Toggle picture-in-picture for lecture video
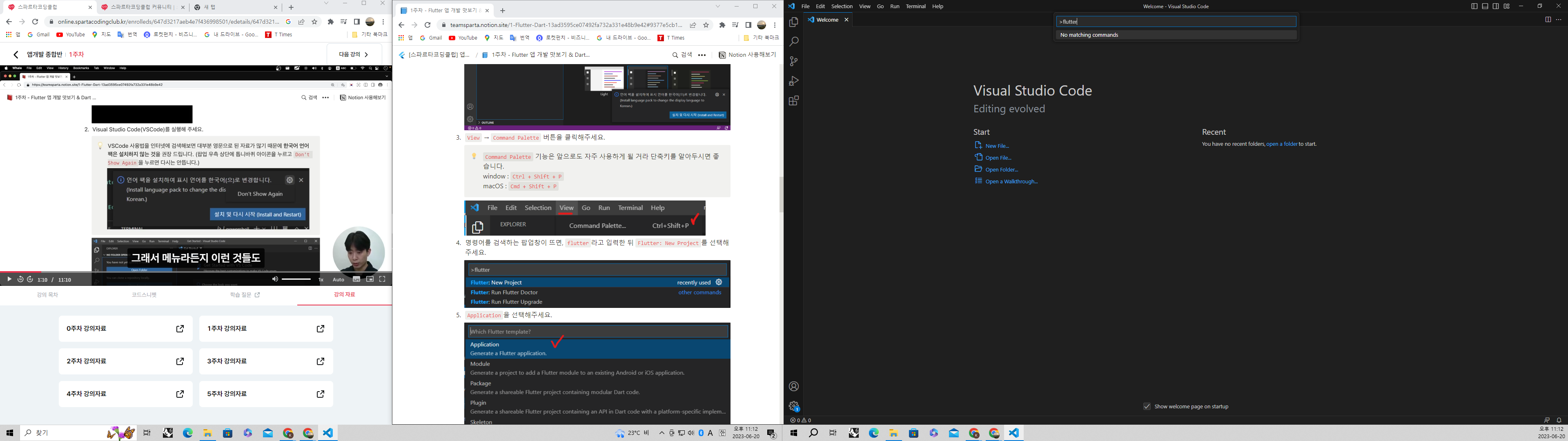The height and width of the screenshot is (441, 1568). point(370,280)
